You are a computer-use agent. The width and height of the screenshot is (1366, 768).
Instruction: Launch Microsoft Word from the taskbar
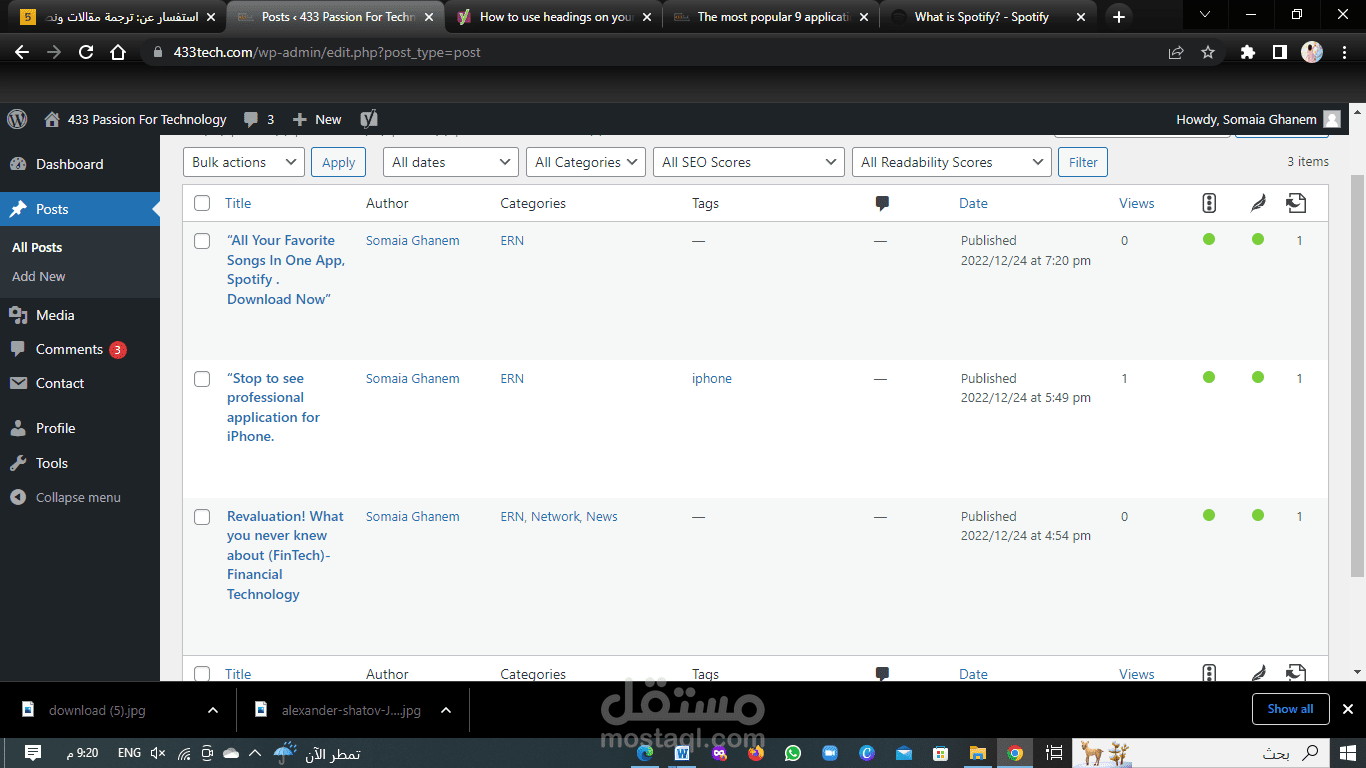coord(684,753)
